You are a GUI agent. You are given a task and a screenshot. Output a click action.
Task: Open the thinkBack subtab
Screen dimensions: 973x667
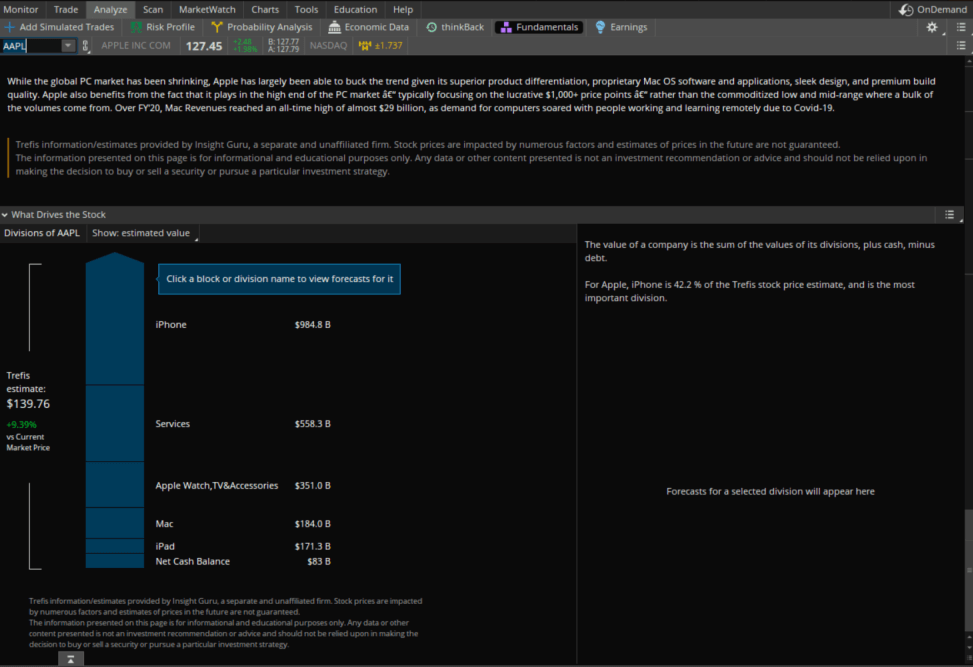[455, 27]
